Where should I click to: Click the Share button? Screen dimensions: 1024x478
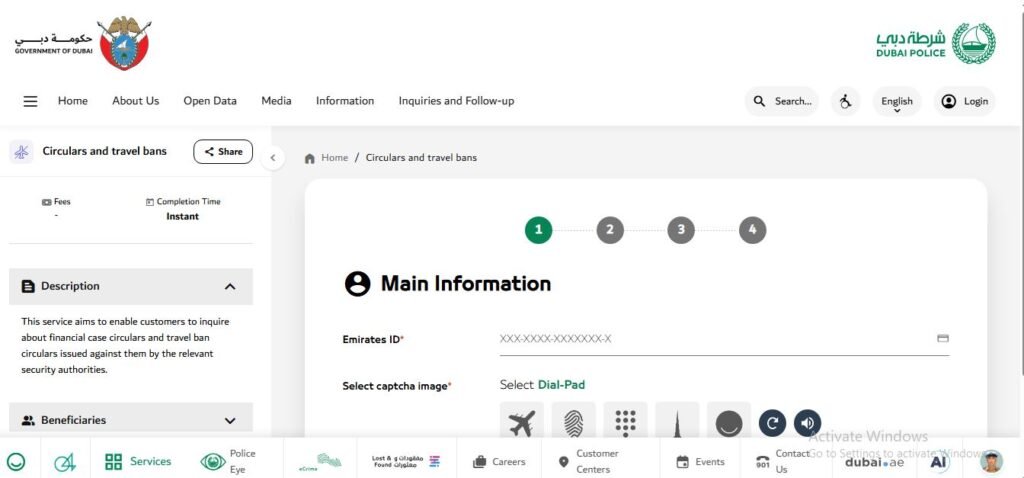pyautogui.click(x=223, y=151)
